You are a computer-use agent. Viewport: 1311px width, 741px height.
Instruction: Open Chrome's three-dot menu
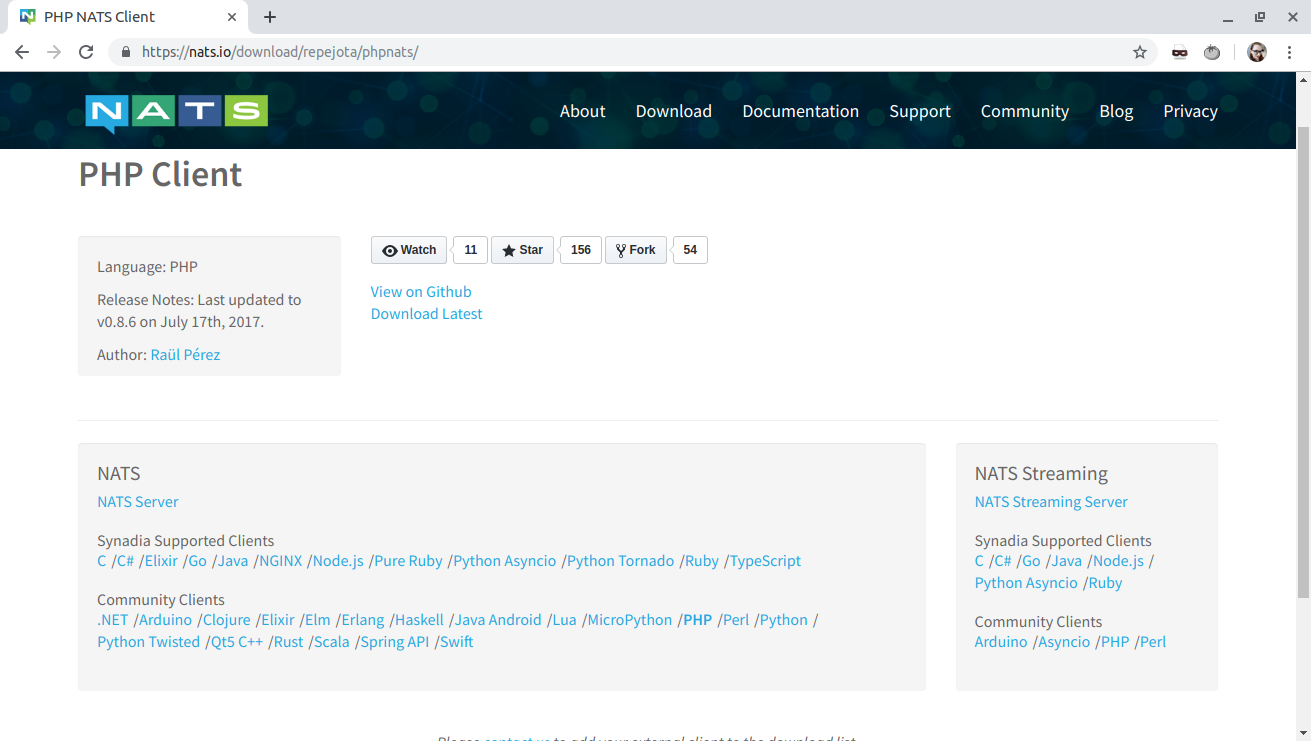pos(1289,52)
